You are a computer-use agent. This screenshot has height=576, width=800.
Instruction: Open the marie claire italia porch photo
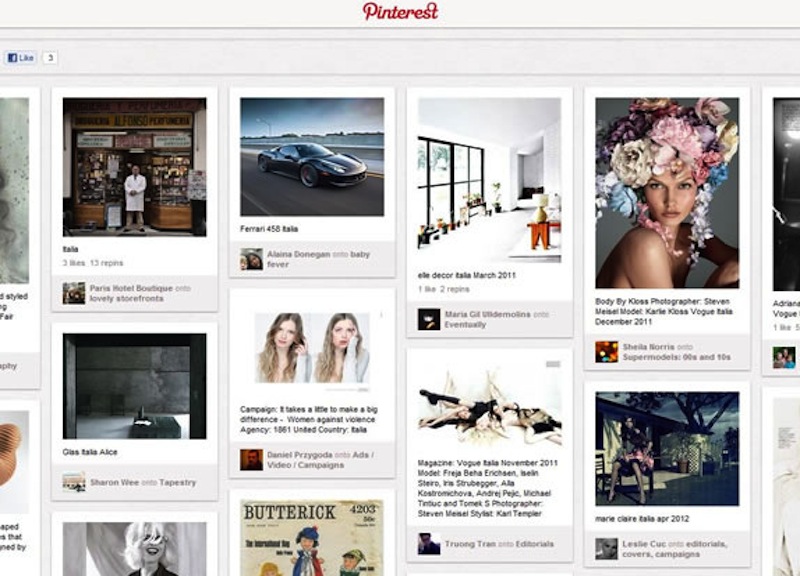tap(667, 449)
